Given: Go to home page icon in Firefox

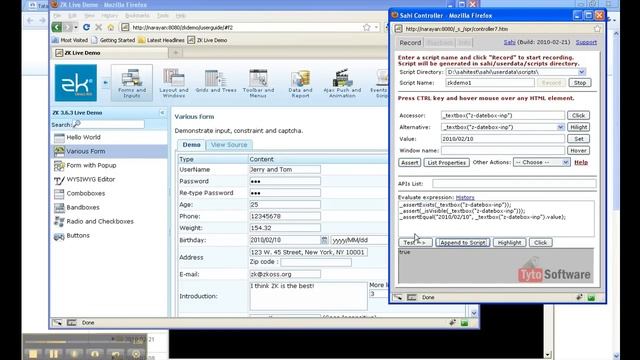Looking at the screenshot, I should tap(111, 27).
